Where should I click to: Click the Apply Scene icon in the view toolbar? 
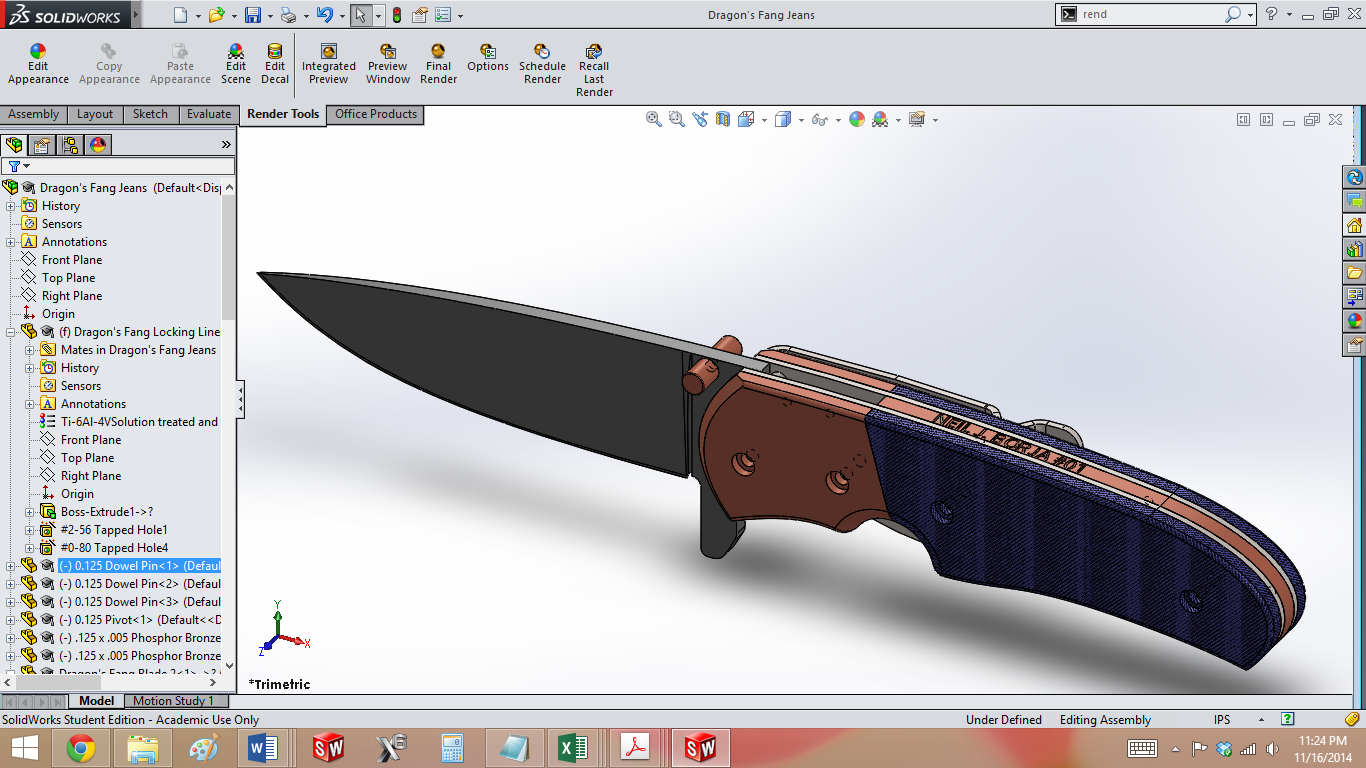click(880, 119)
